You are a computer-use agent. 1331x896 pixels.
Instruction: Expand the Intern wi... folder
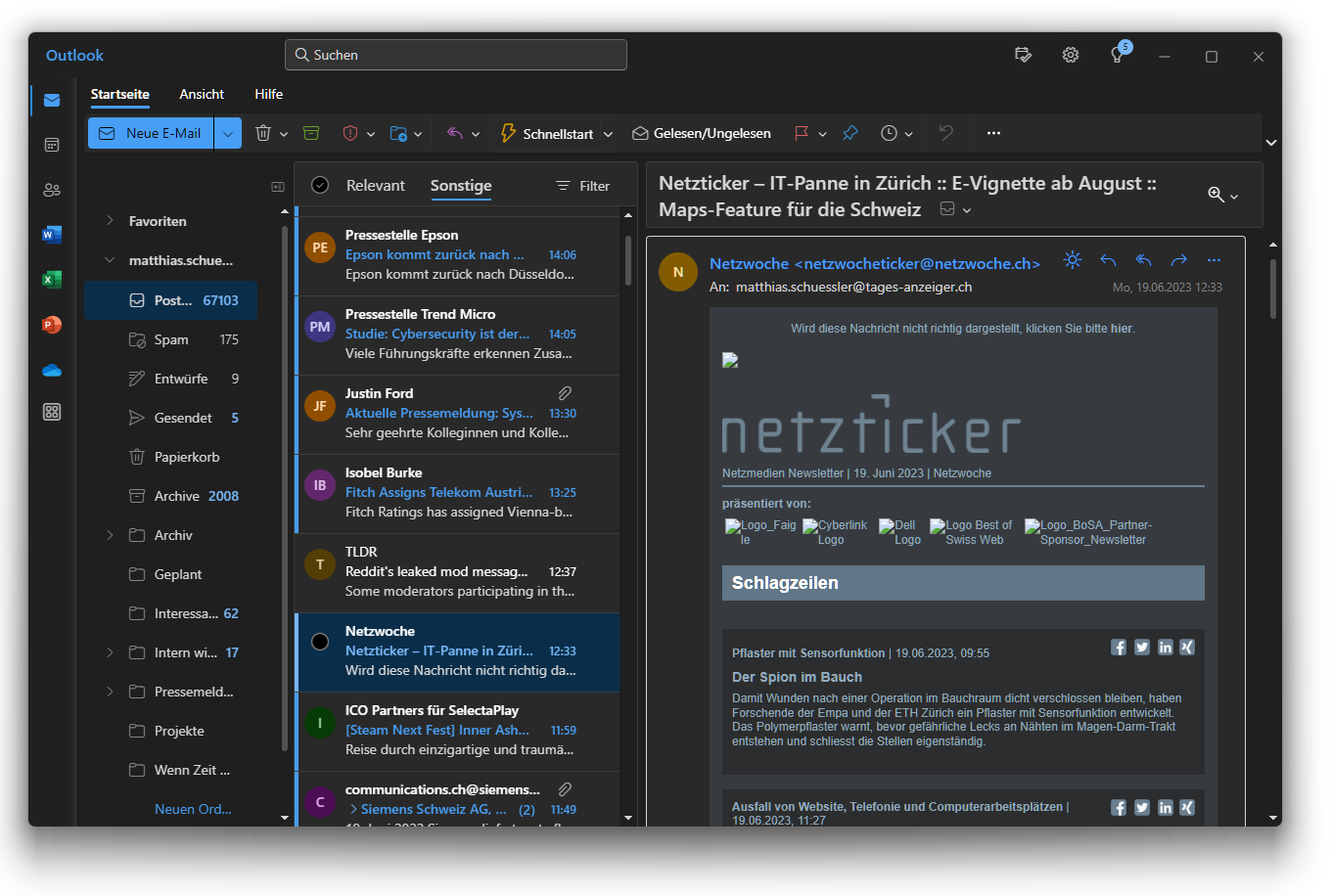click(110, 652)
